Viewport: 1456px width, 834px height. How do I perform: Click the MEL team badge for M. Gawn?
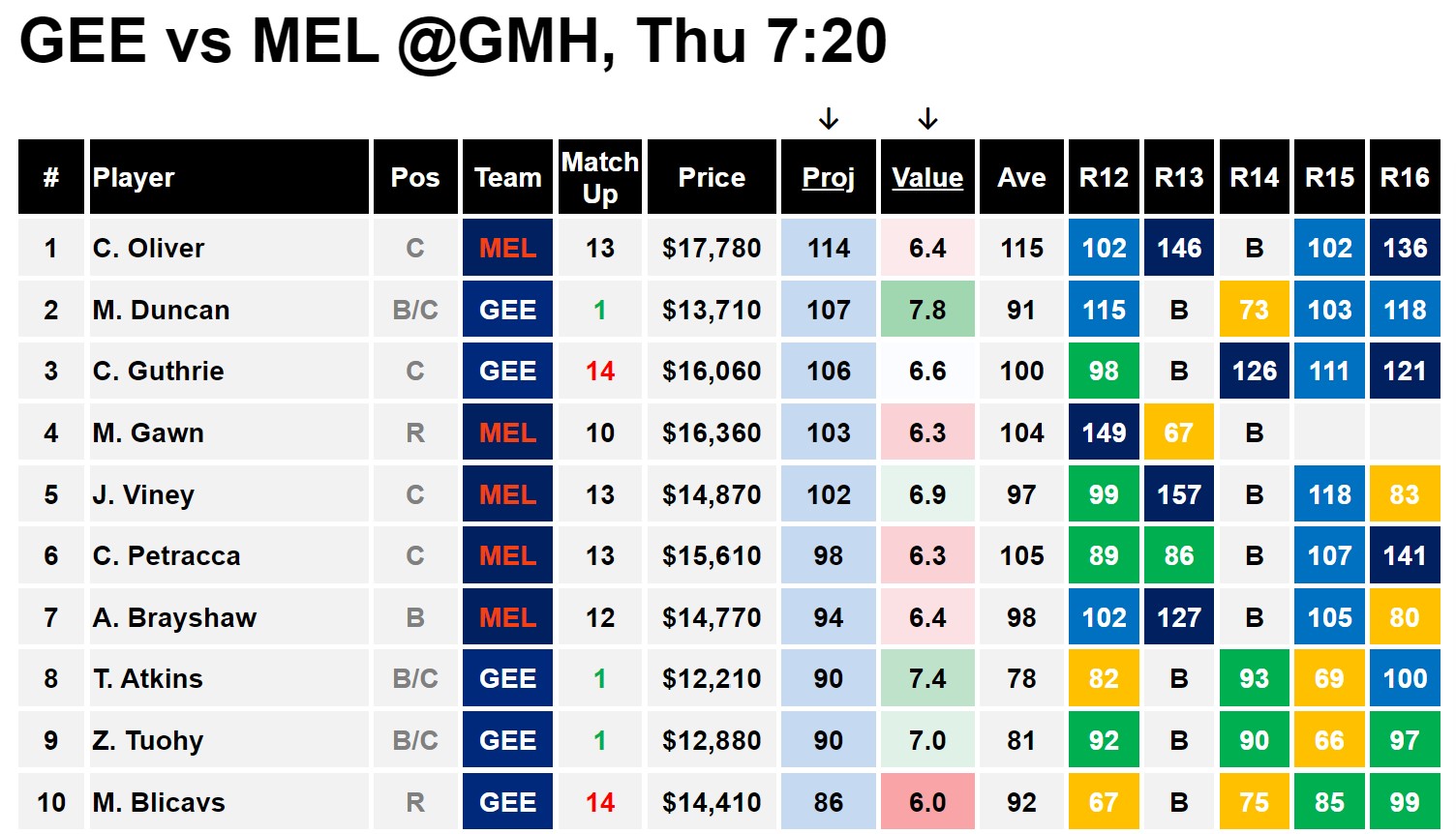[508, 432]
